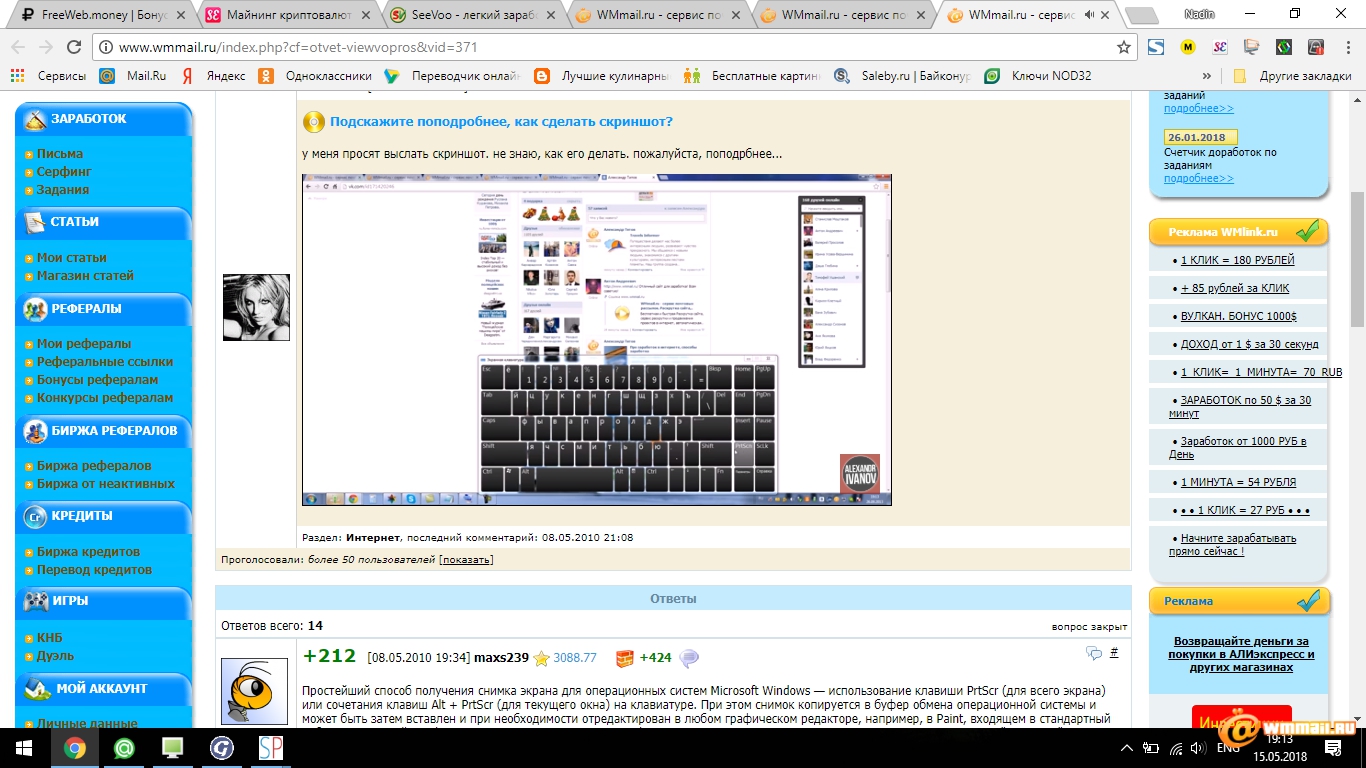Screen dimensions: 1366x768
Task: Click the asker's black-and-white avatar
Action: (x=256, y=307)
